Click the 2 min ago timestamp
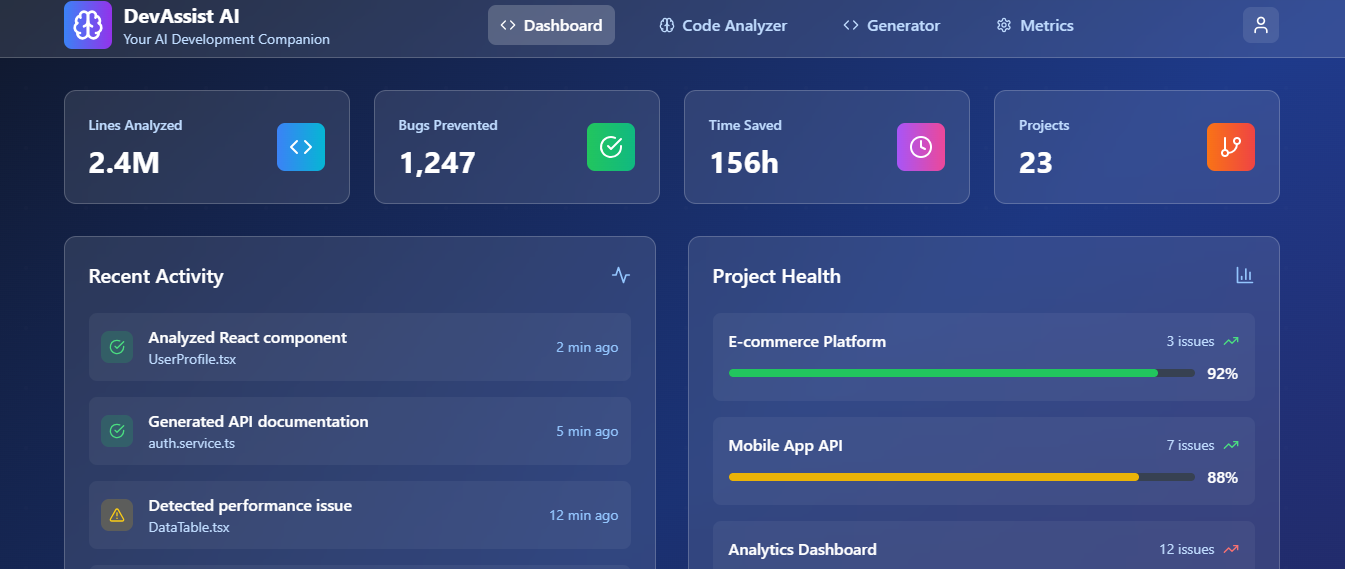Screen dimensions: 1345x569 [x=587, y=347]
